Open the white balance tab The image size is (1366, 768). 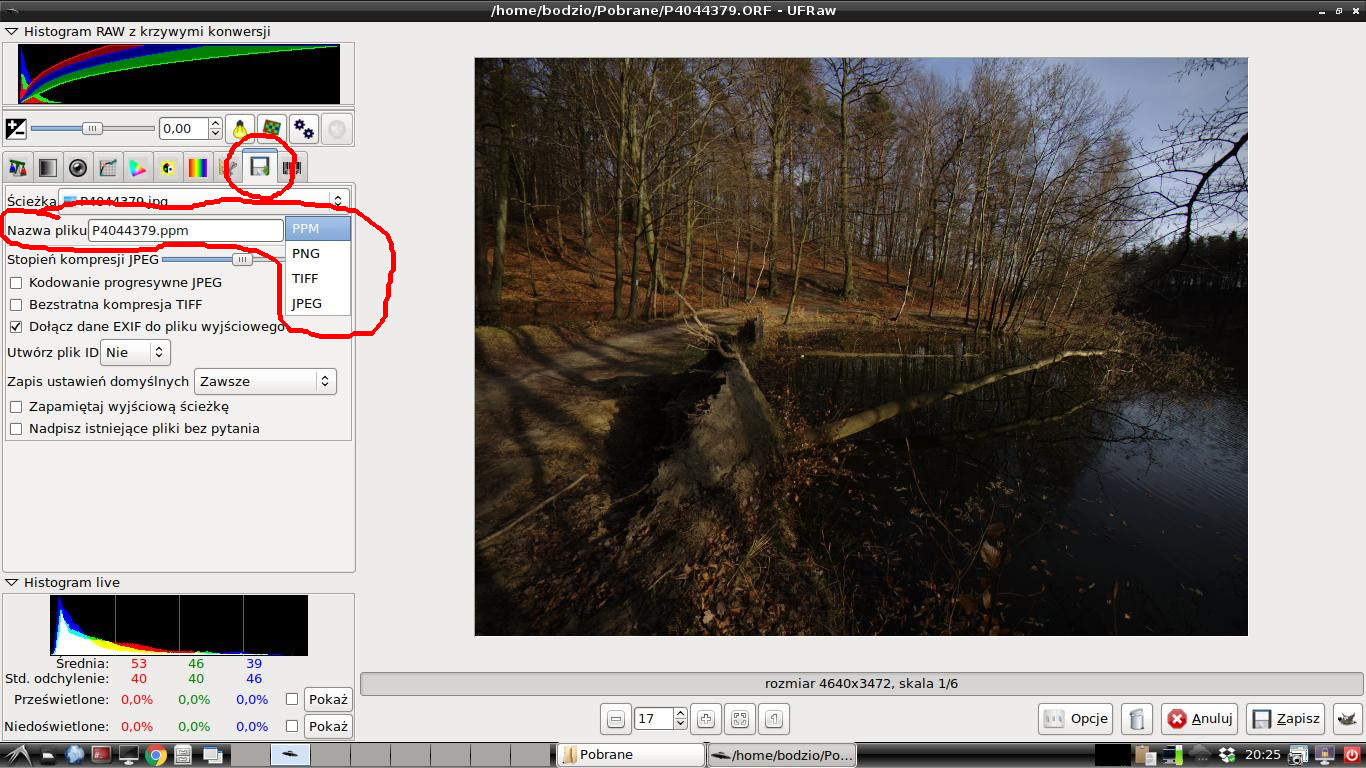click(x=17, y=168)
